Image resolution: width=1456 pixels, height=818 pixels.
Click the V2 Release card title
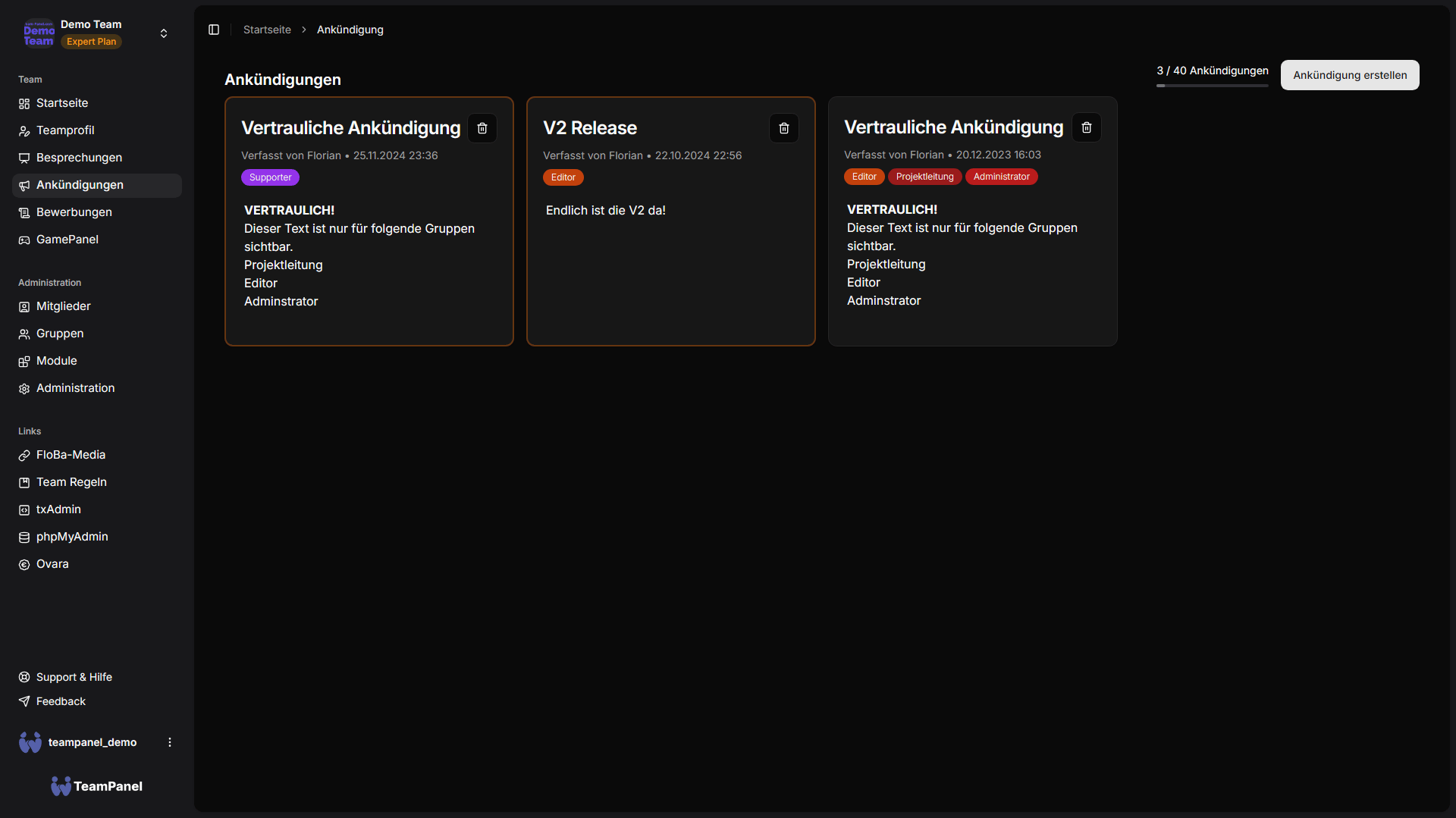tap(590, 128)
